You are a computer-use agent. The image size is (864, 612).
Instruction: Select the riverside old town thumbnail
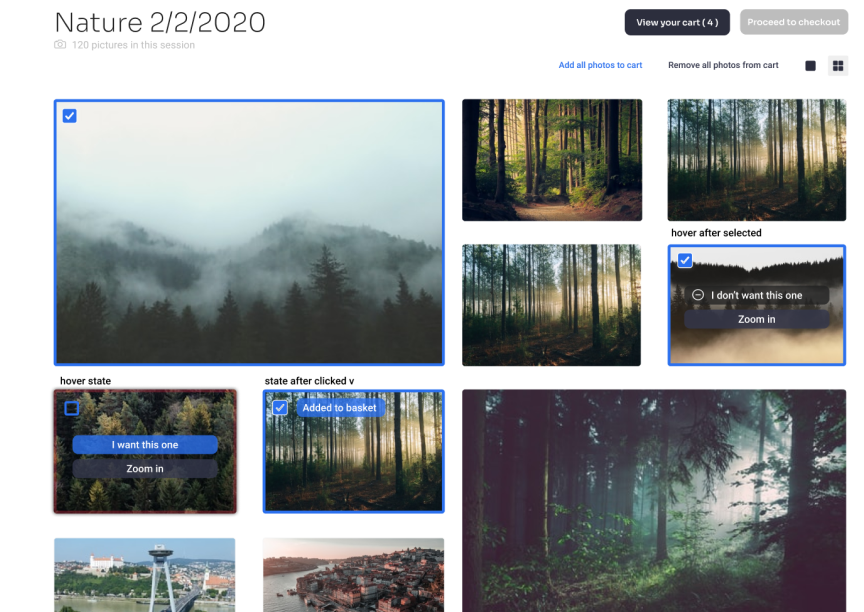pyautogui.click(x=353, y=575)
